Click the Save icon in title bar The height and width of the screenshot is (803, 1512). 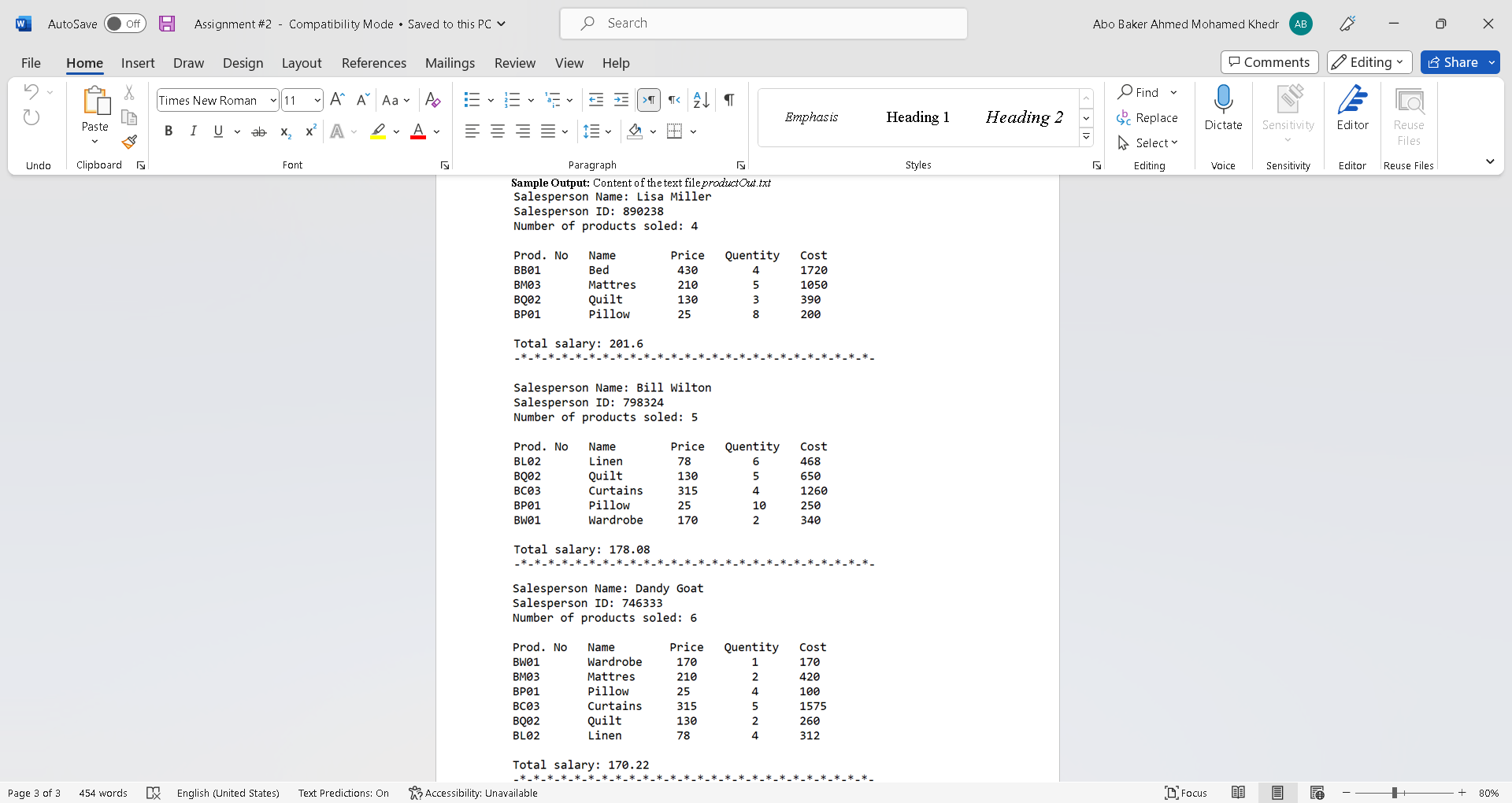click(167, 24)
